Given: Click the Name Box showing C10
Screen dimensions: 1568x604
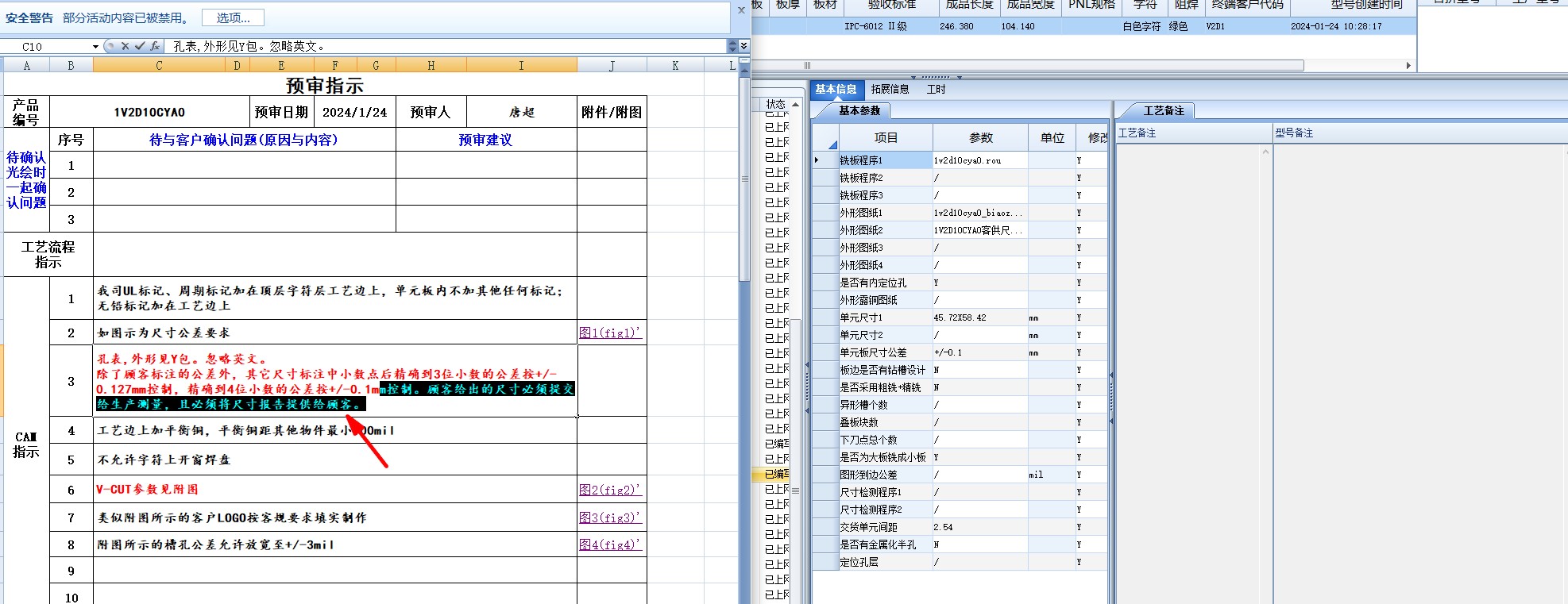Looking at the screenshot, I should coord(46,47).
